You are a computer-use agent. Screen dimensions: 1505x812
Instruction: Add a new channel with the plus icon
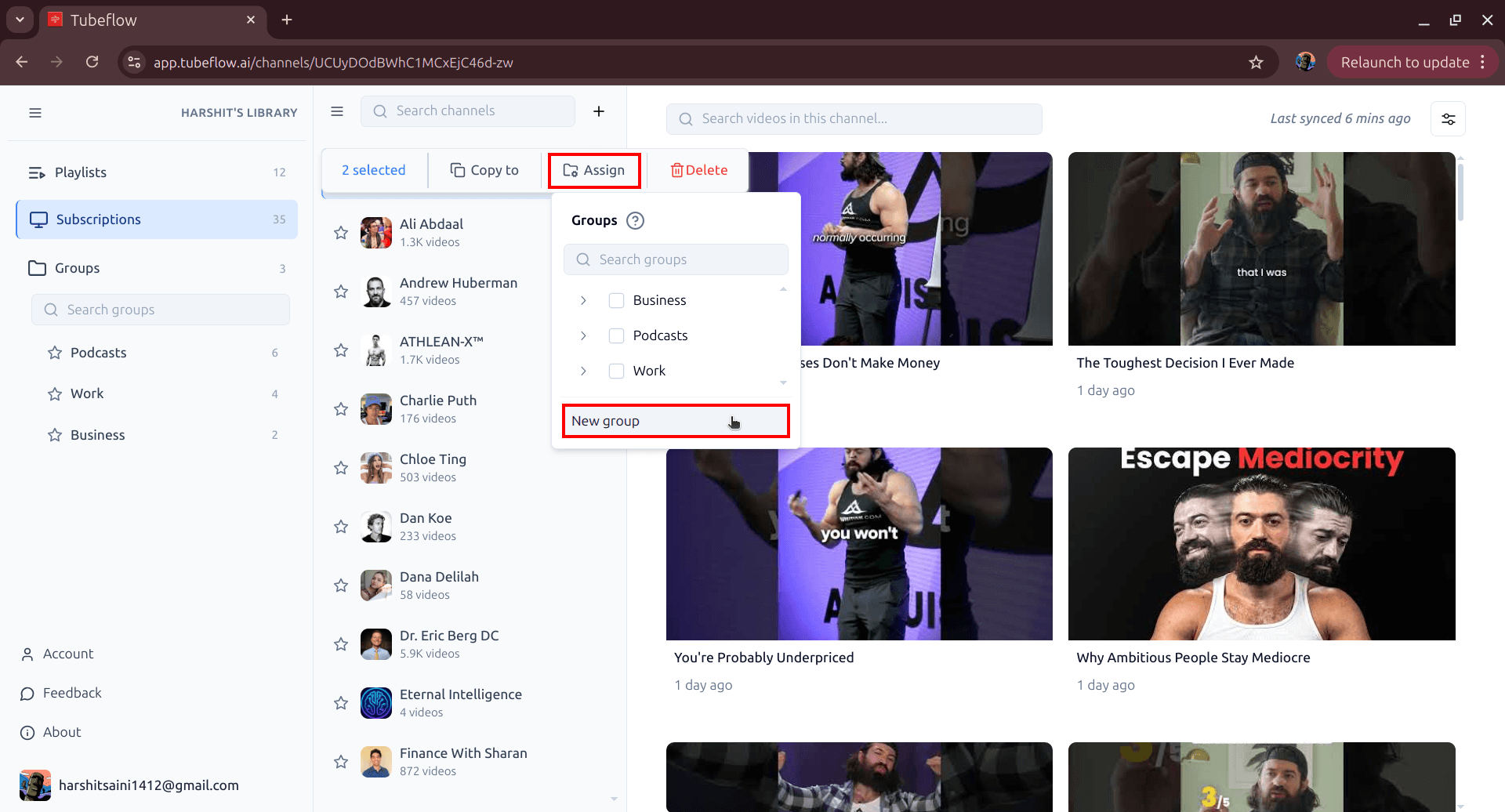[599, 111]
